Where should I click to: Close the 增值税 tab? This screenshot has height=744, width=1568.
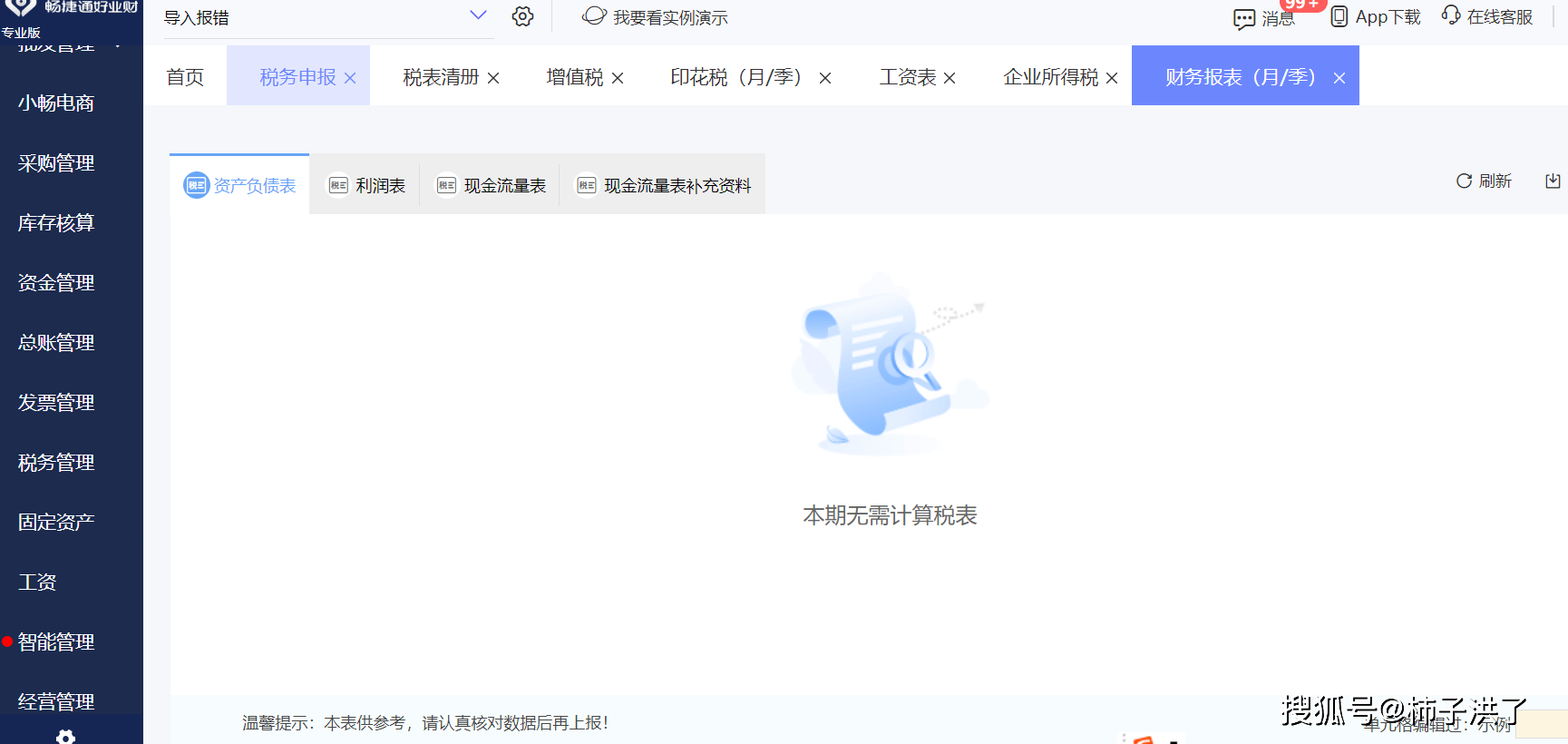coord(618,79)
